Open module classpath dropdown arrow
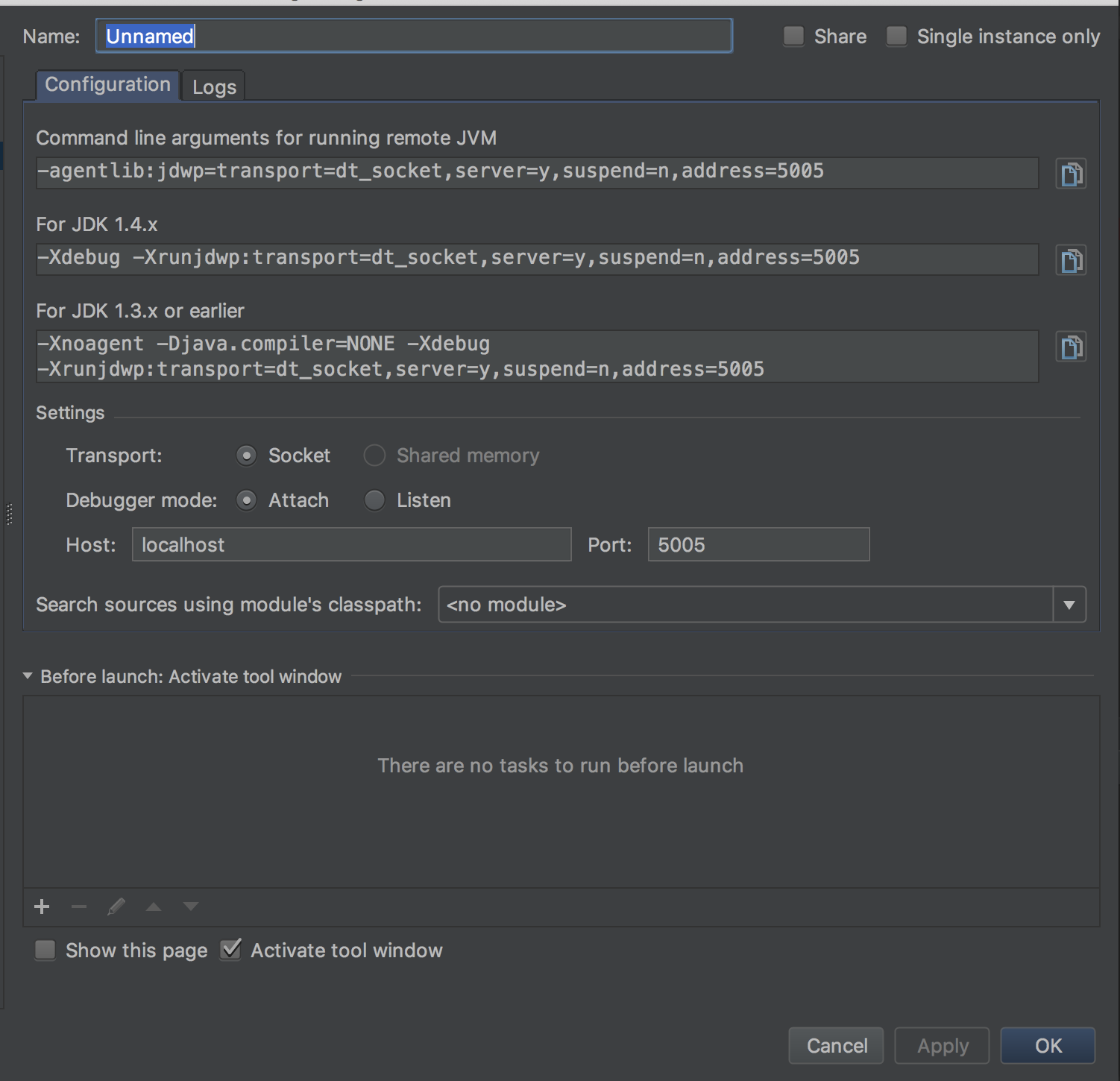The image size is (1120, 1081). point(1069,605)
